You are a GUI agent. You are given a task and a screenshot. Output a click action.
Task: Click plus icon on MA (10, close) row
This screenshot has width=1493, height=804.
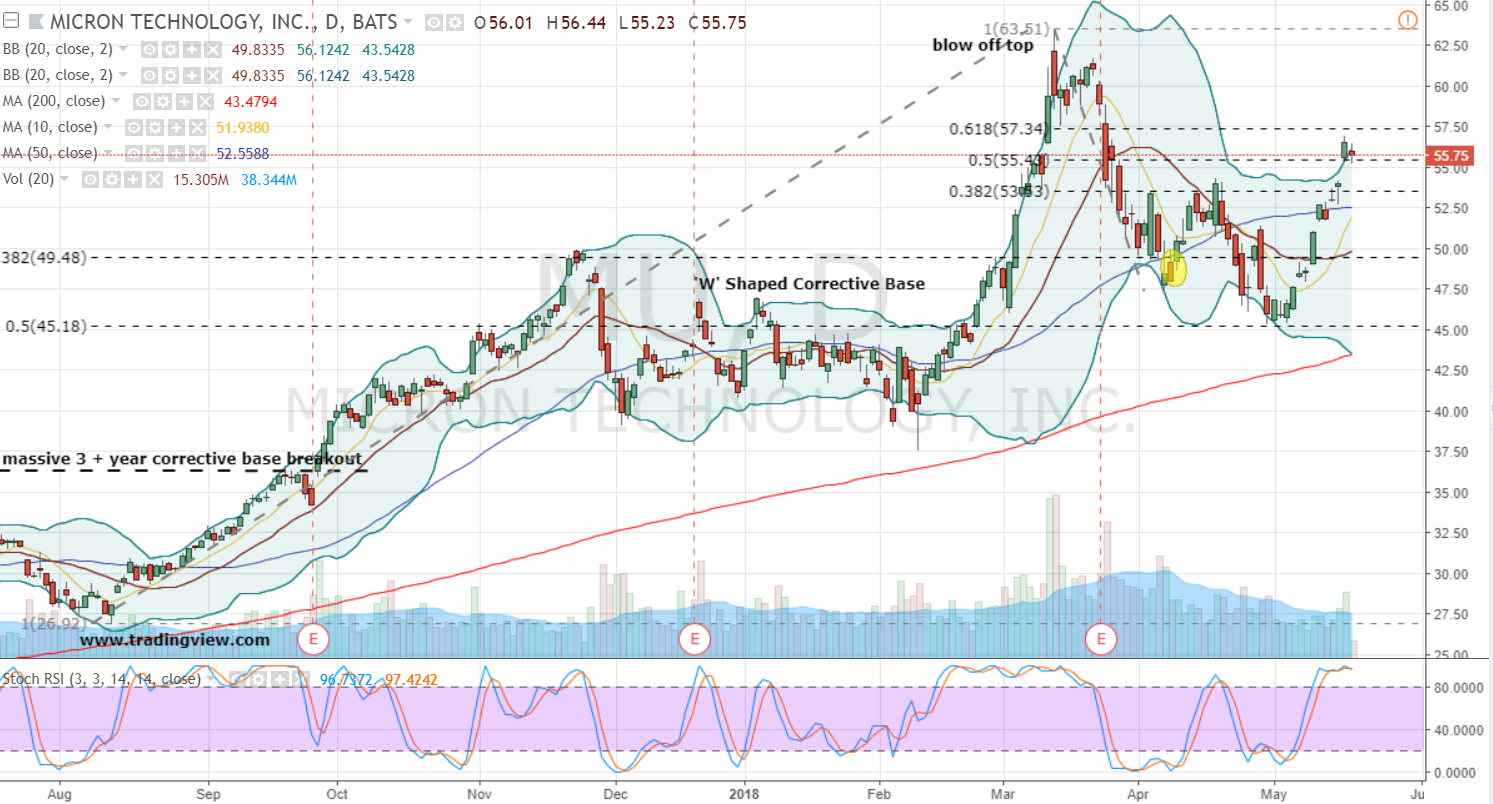177,127
